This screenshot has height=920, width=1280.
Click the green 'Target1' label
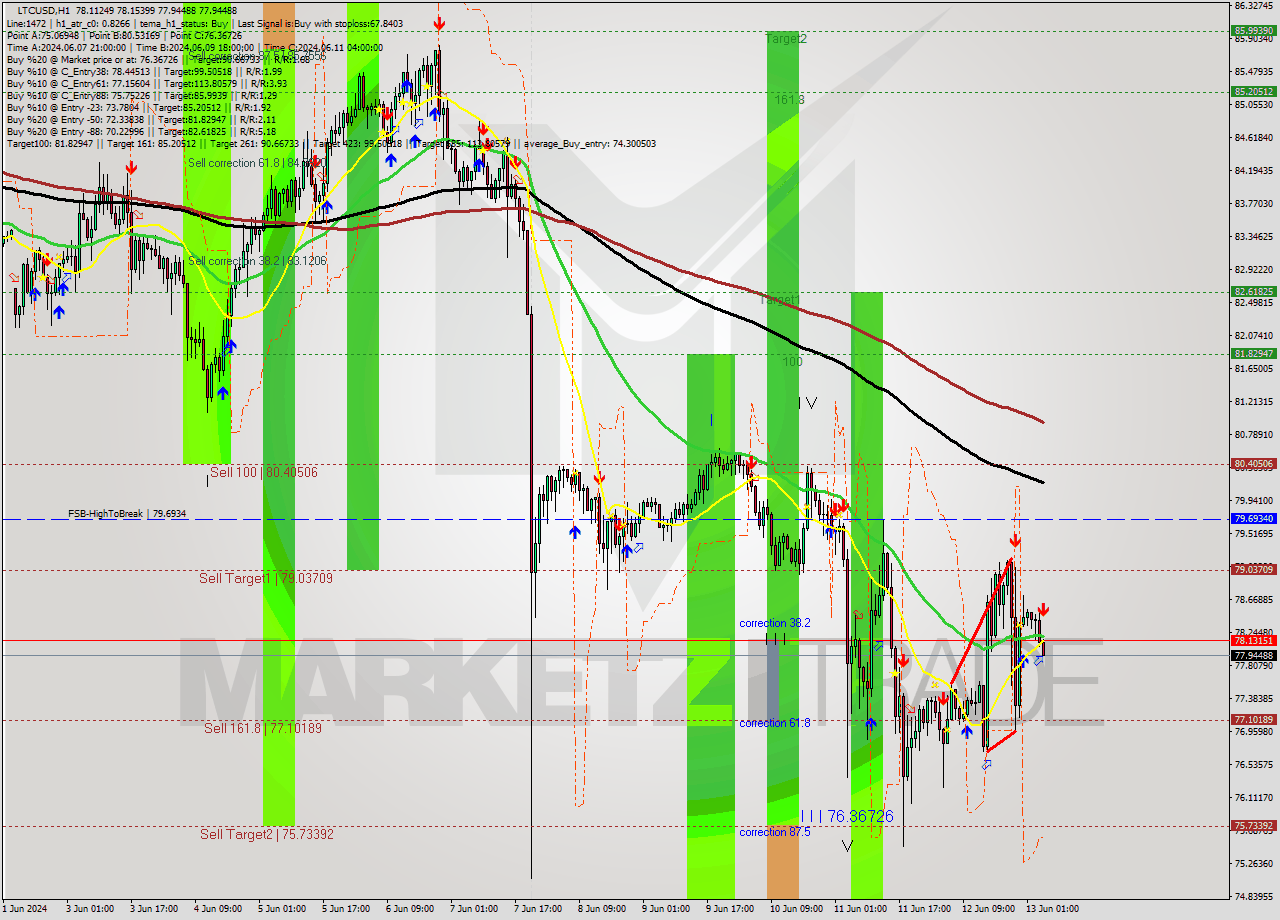[780, 300]
